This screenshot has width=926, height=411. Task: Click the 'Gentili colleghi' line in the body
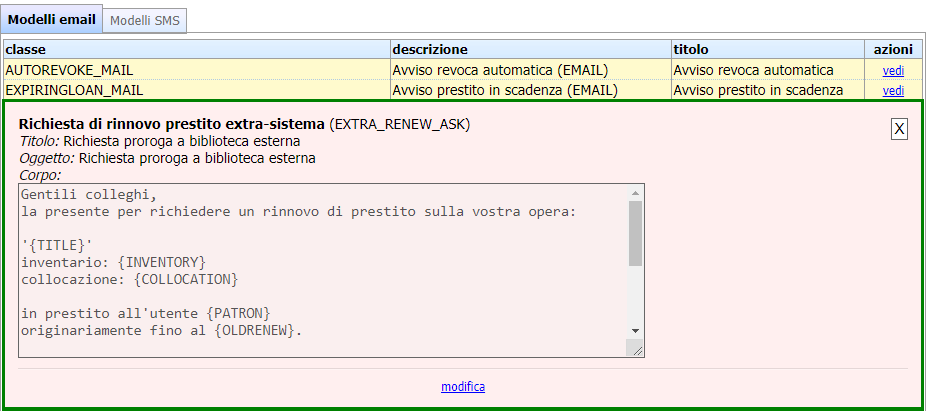pyautogui.click(x=90, y=195)
